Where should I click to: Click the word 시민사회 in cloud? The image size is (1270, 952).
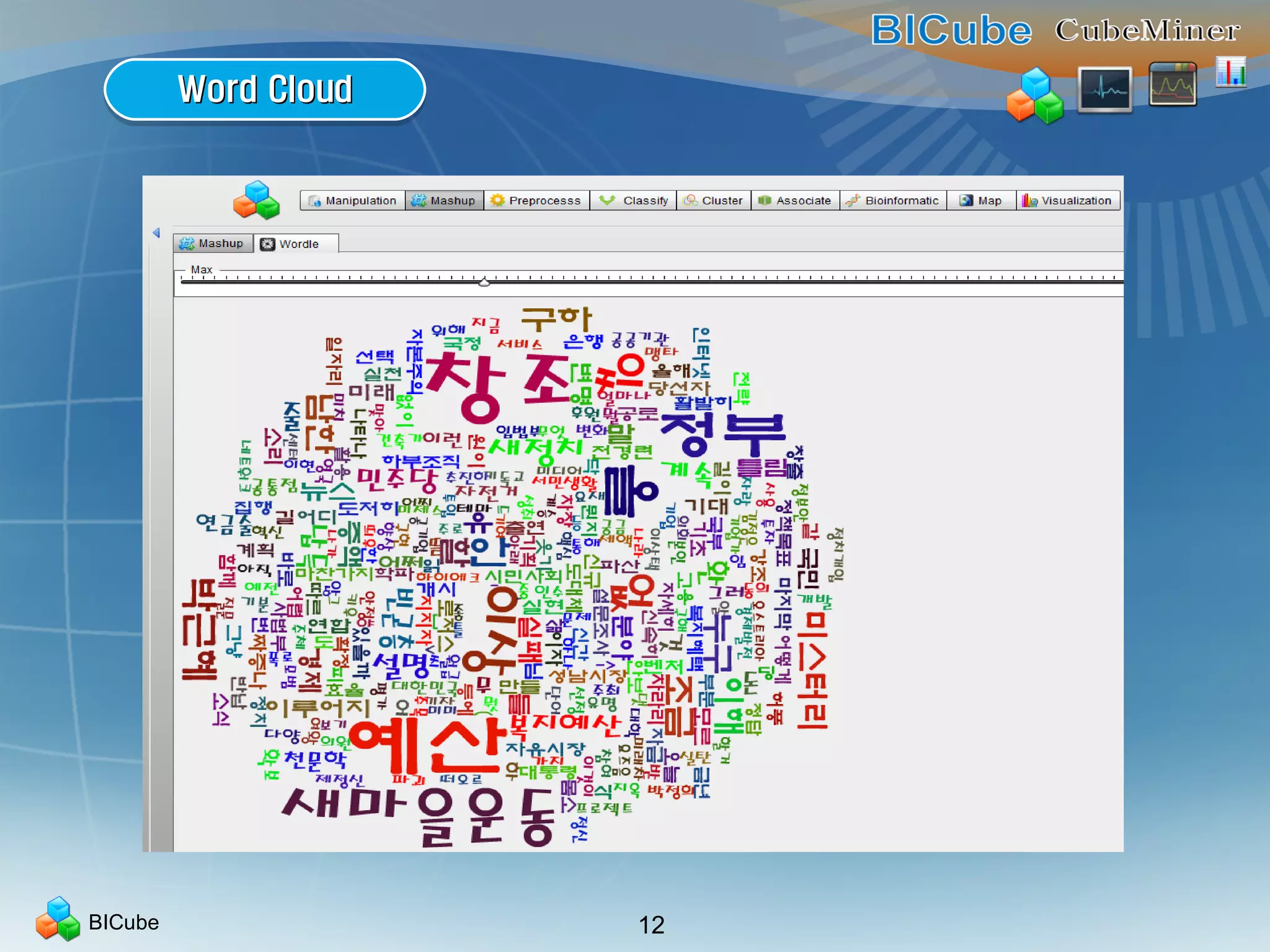[523, 577]
